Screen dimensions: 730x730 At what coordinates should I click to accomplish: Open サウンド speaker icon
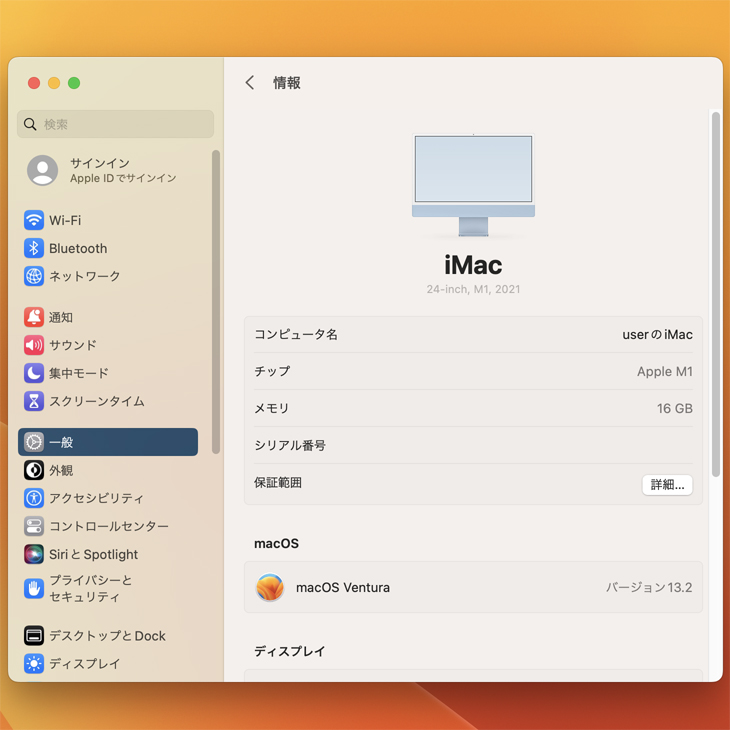click(x=34, y=345)
